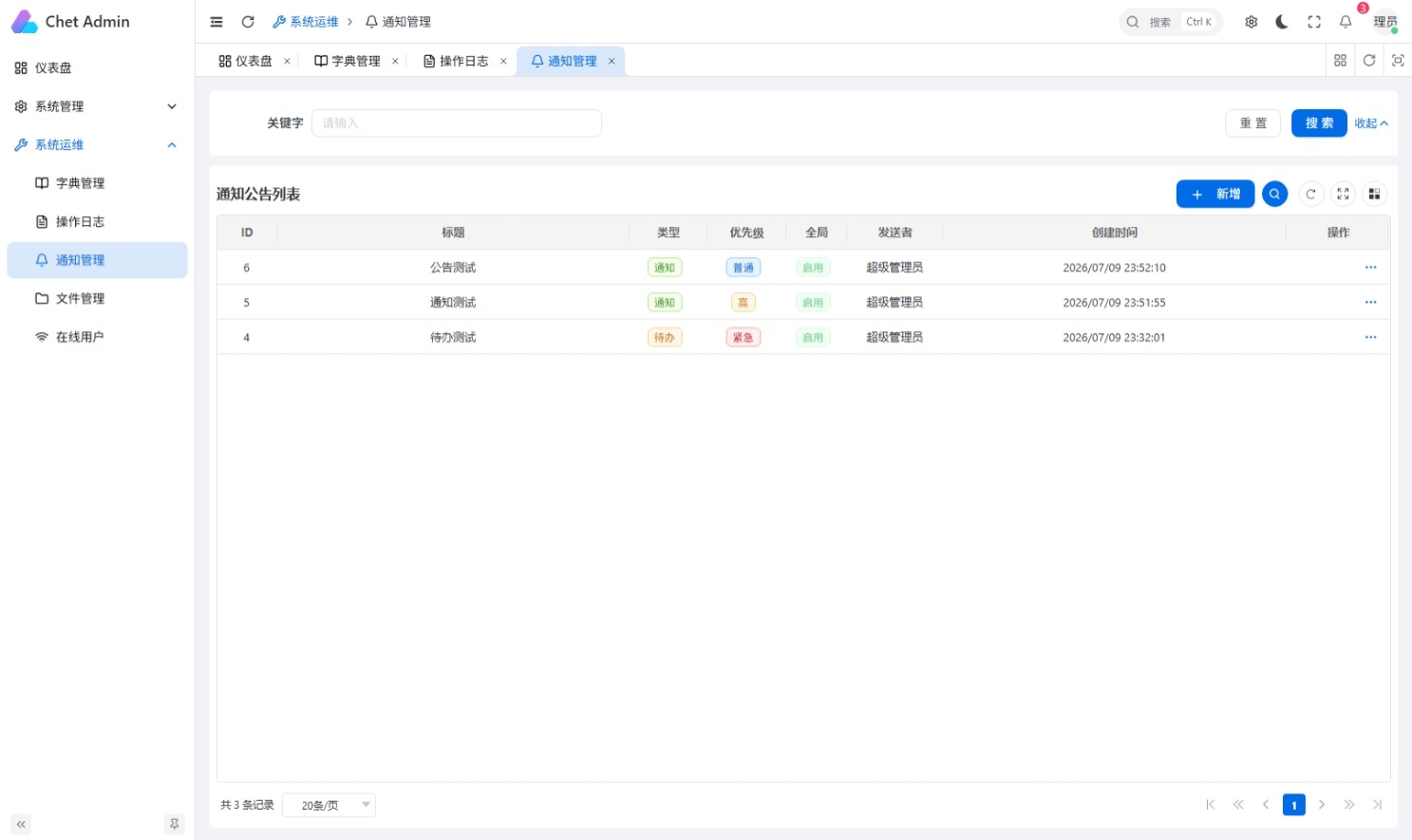Viewport: 1412px width, 840px height.
Task: Open 仪表盘 in the sidebar
Action: point(97,67)
